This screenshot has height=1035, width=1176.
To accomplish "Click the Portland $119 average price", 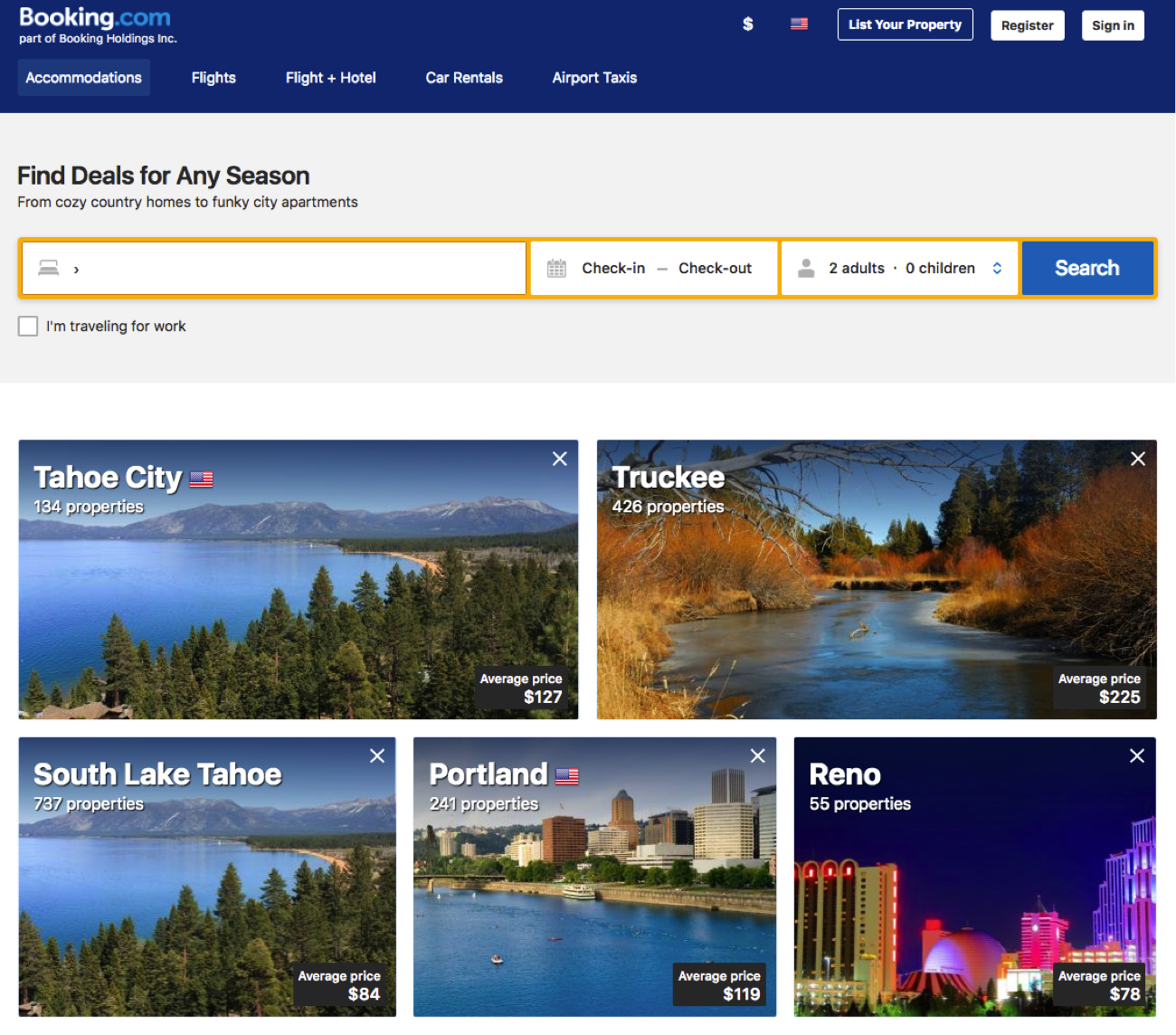I will pyautogui.click(x=719, y=985).
